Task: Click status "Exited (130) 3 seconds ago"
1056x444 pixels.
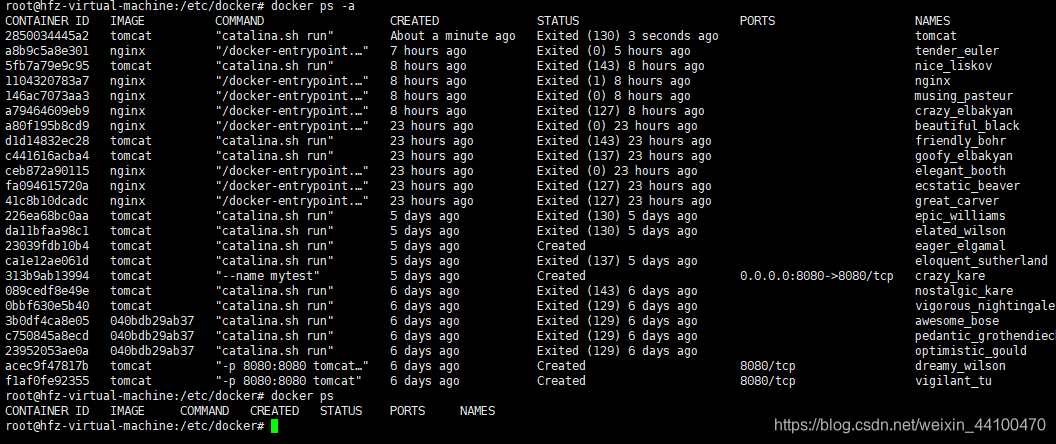Action: tap(628, 36)
